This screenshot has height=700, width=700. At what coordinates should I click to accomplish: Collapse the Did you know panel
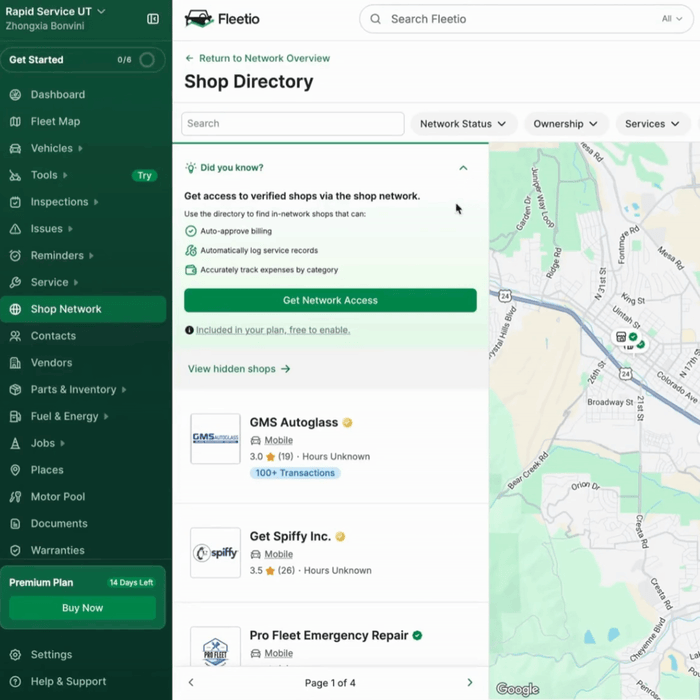click(x=463, y=168)
